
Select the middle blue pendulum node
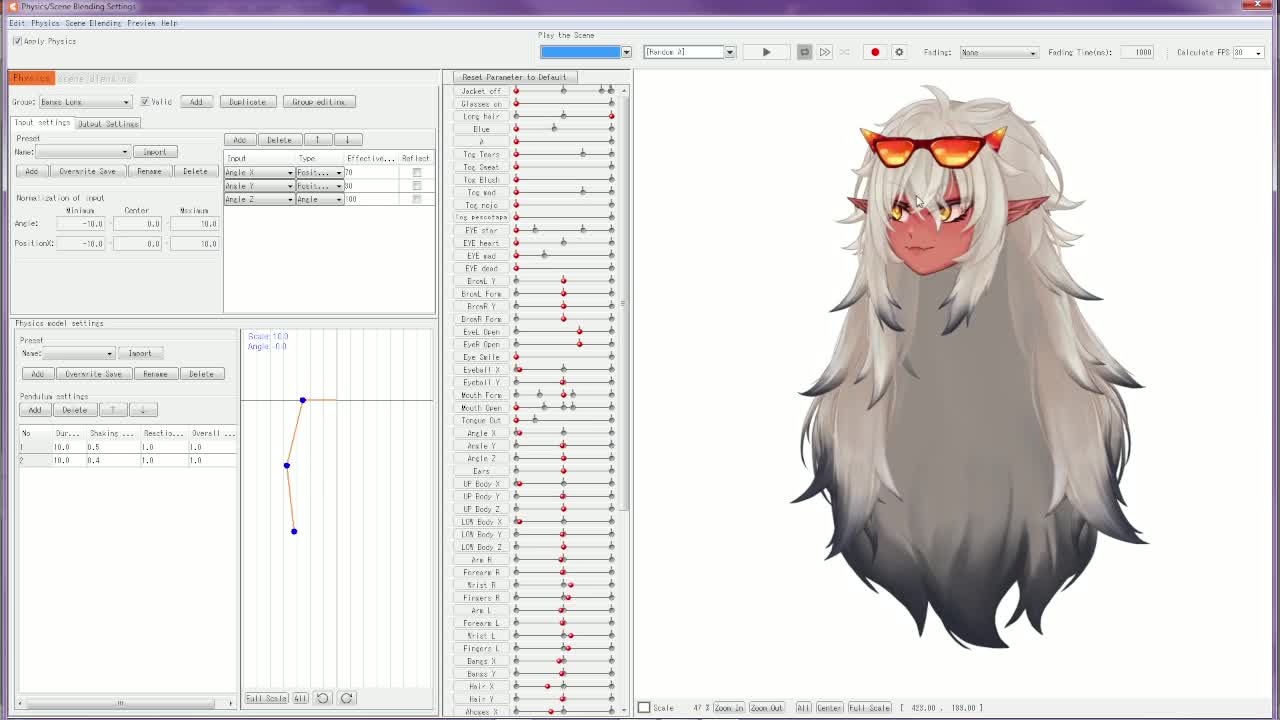286,465
